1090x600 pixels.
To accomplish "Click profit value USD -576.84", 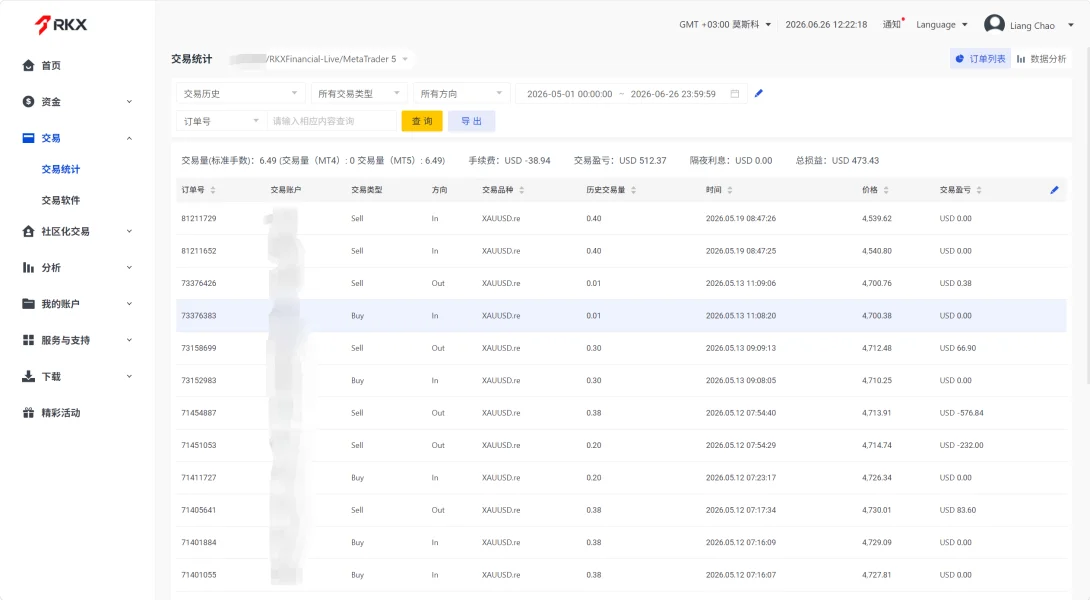I will (961, 413).
